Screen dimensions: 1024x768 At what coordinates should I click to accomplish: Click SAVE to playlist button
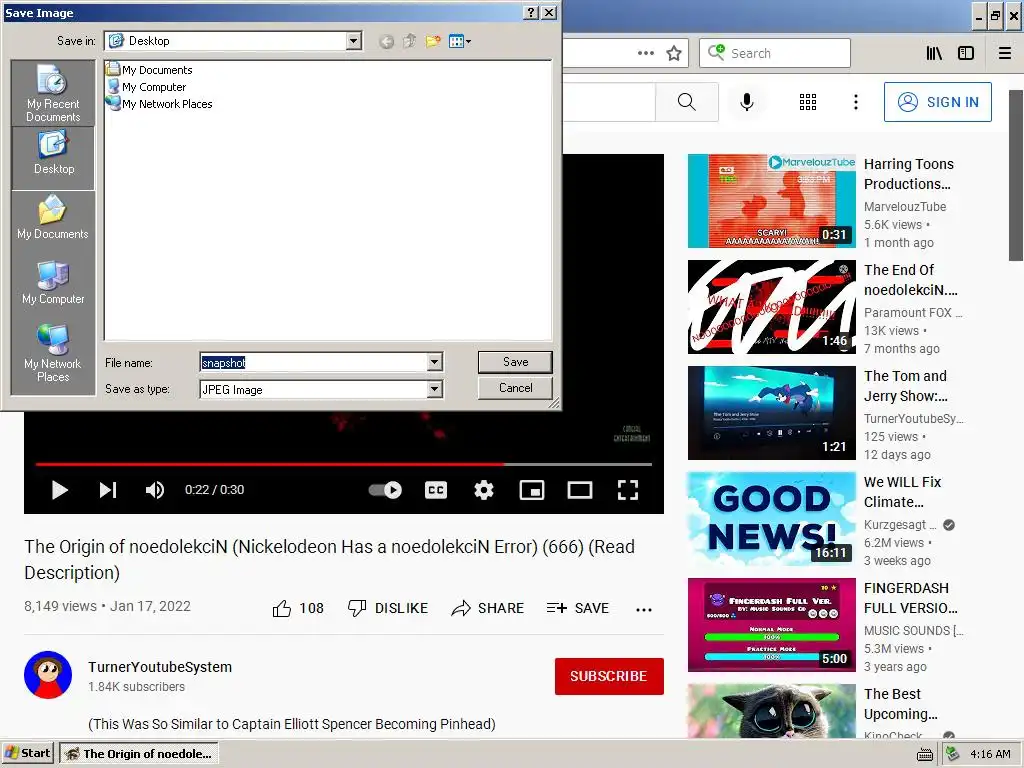point(578,608)
